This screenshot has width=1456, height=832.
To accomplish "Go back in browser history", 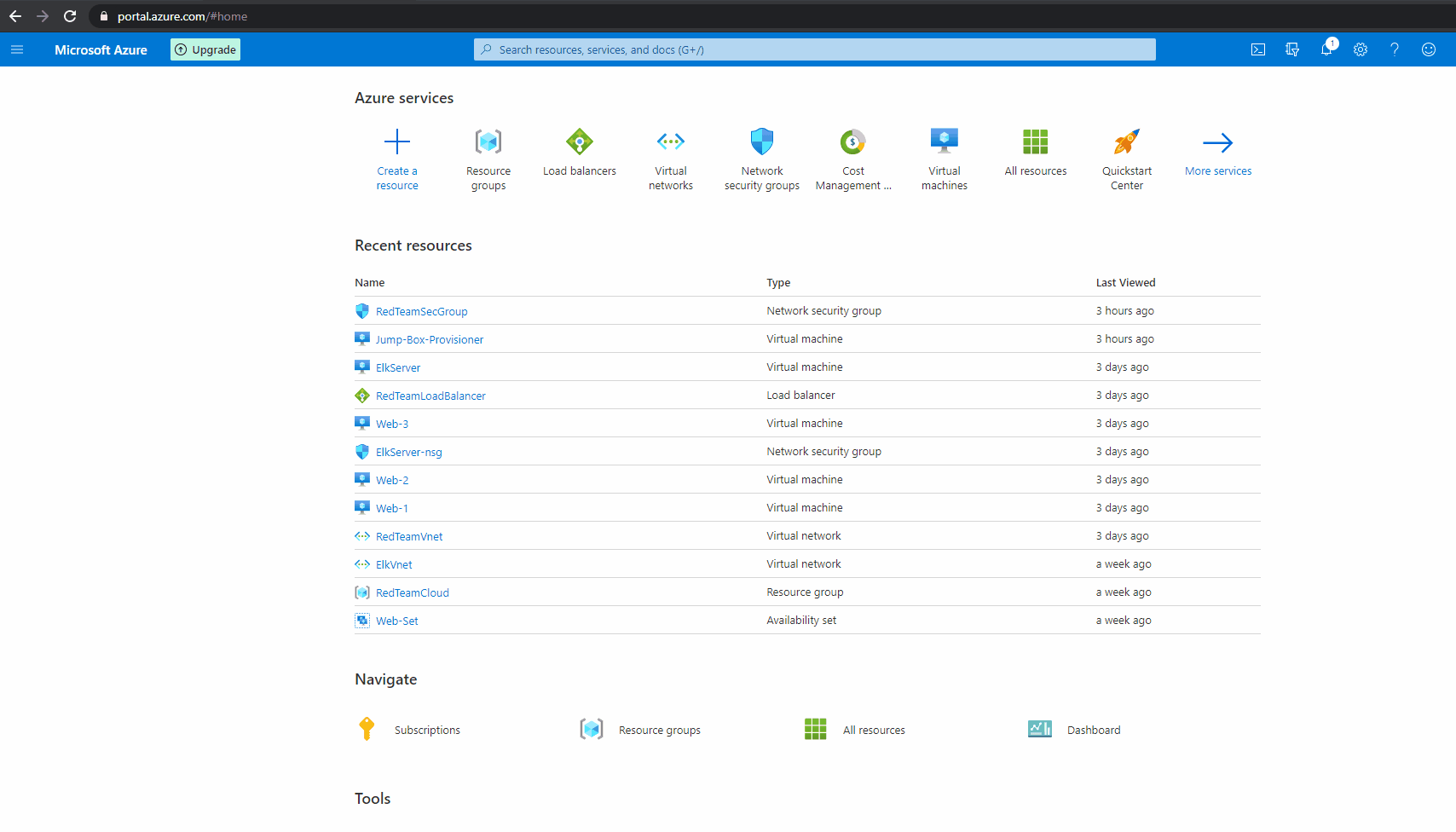I will (15, 16).
